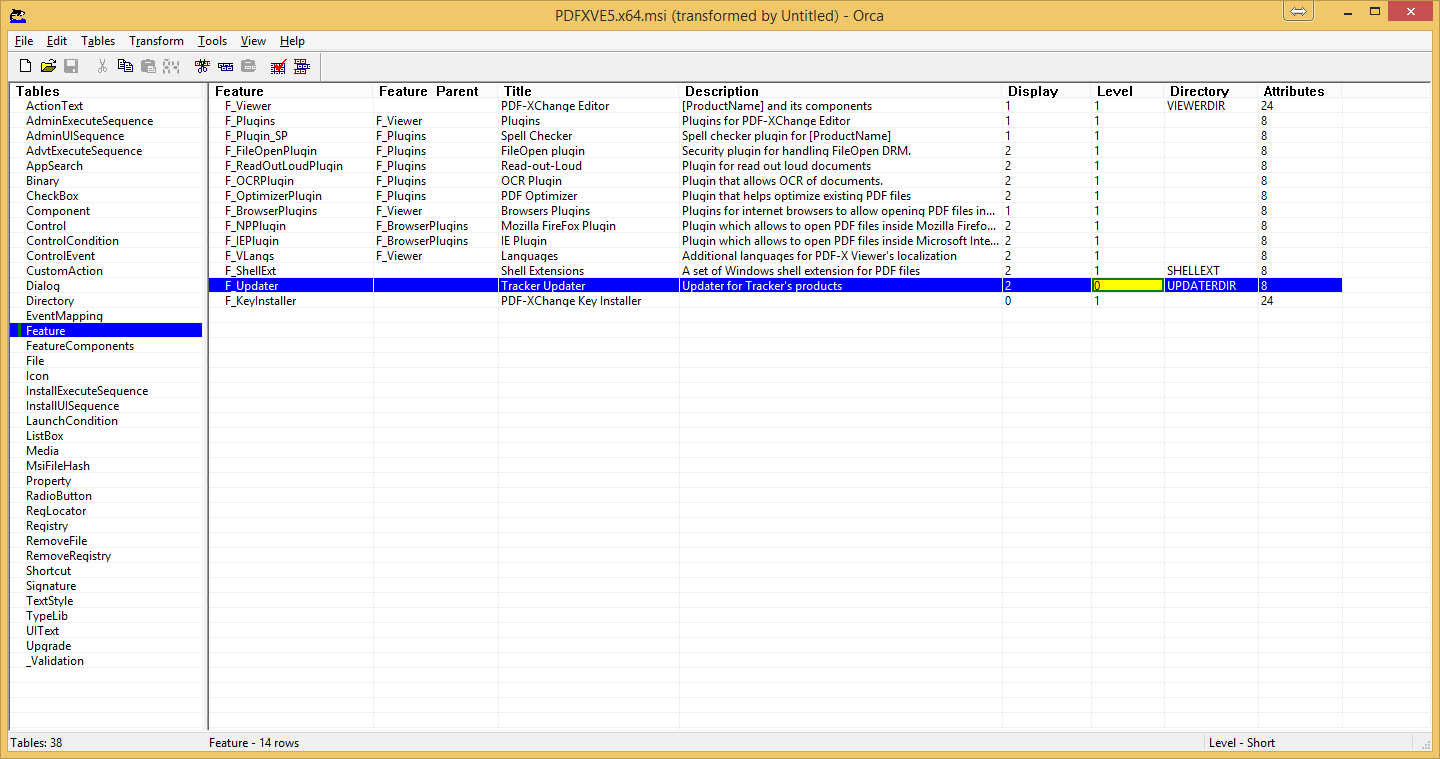Image resolution: width=1440 pixels, height=759 pixels.
Task: Click the Orca app icon in title bar
Action: pyautogui.click(x=17, y=15)
